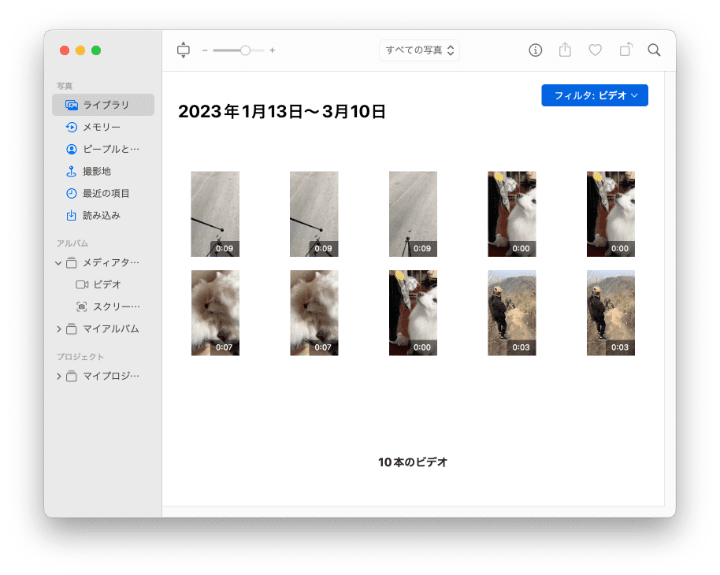Screen dimensions: 720x575
Task: Open the すべての写真 view dropdown
Action: [x=419, y=50]
